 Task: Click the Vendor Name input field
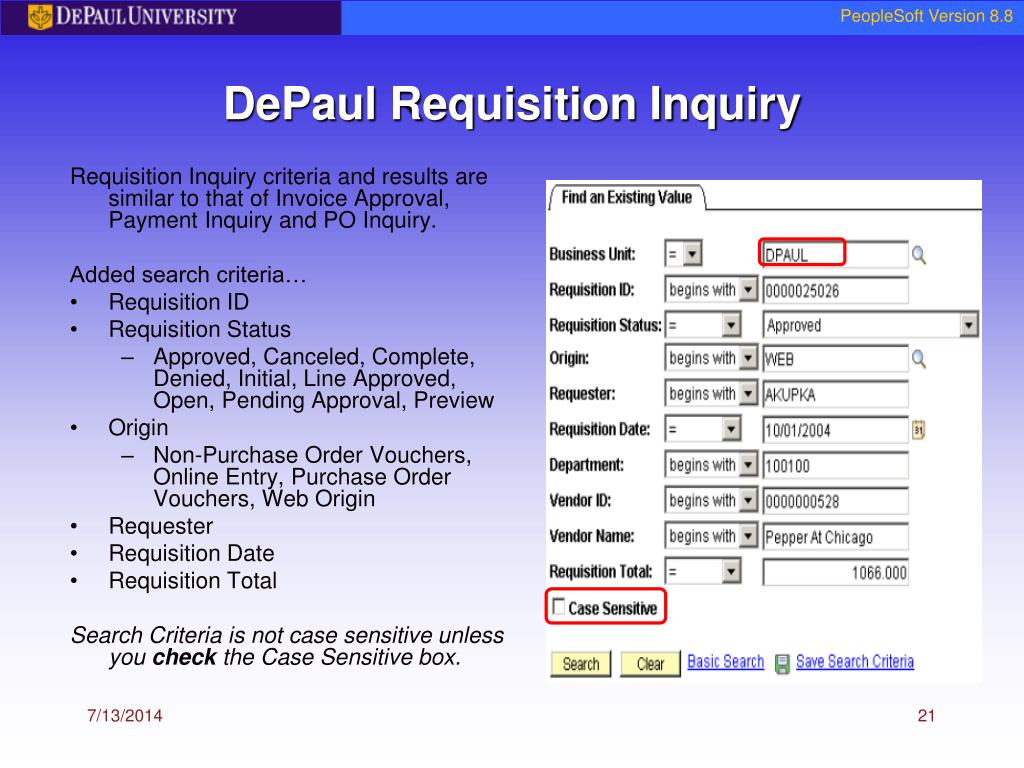835,537
